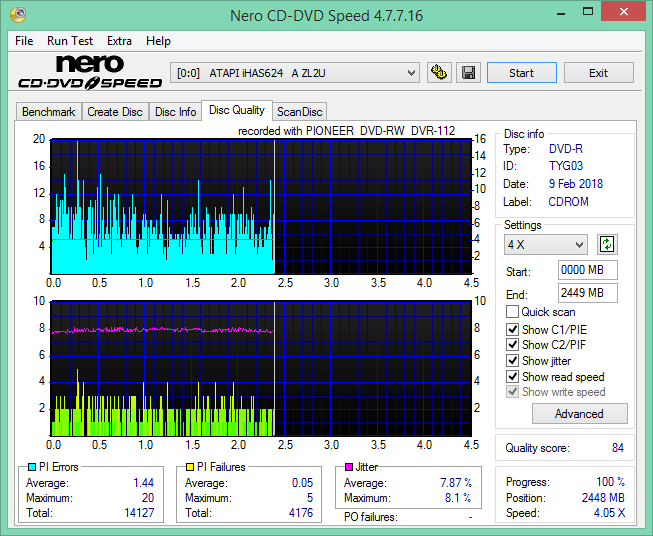Enable the Quick scan checkbox
The width and height of the screenshot is (653, 536).
512,312
